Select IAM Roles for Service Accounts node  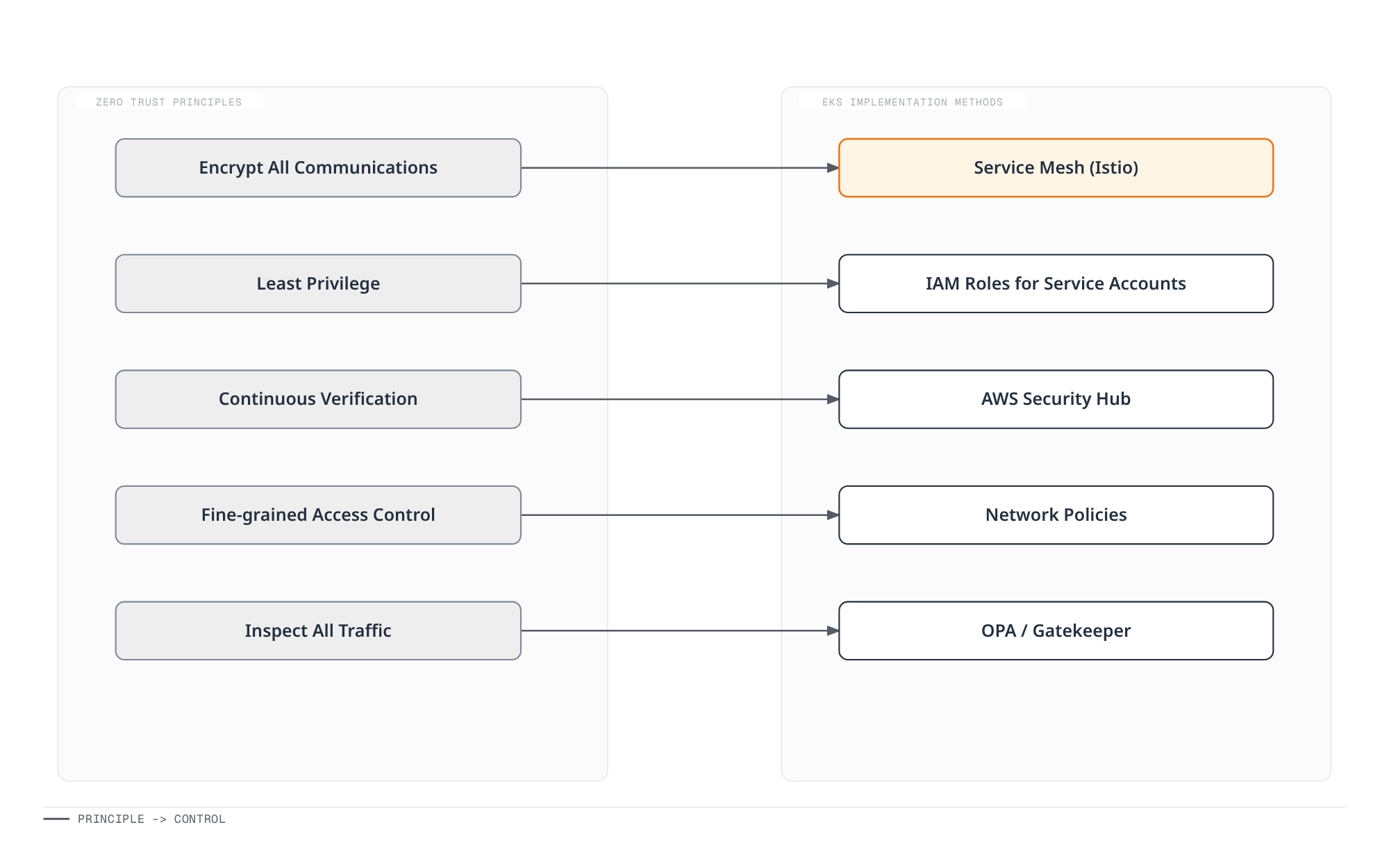tap(1056, 283)
